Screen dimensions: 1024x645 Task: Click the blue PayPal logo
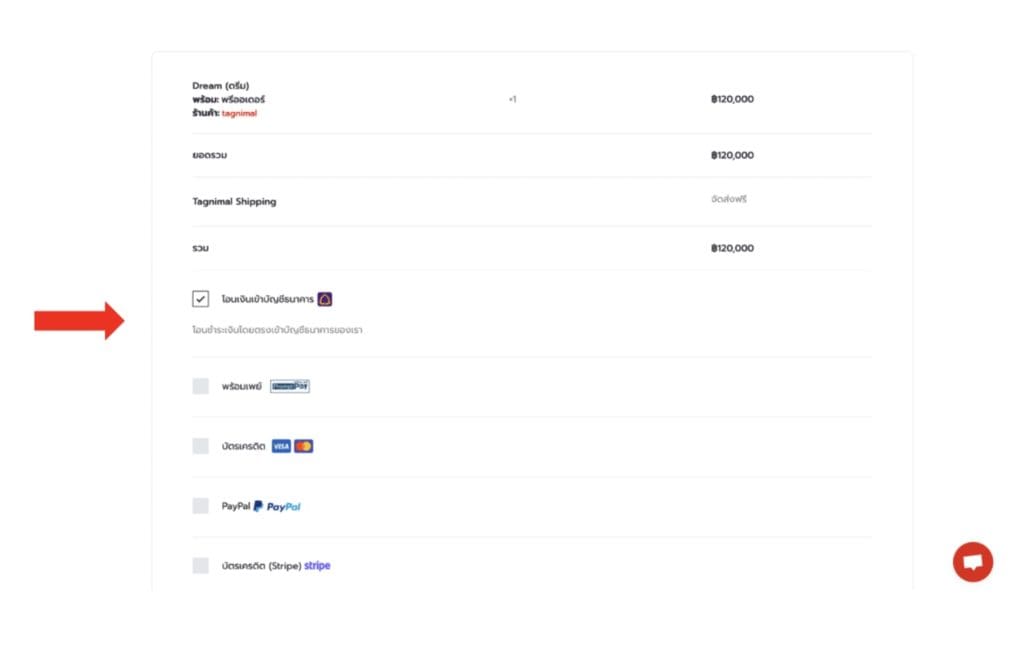pyautogui.click(x=277, y=507)
